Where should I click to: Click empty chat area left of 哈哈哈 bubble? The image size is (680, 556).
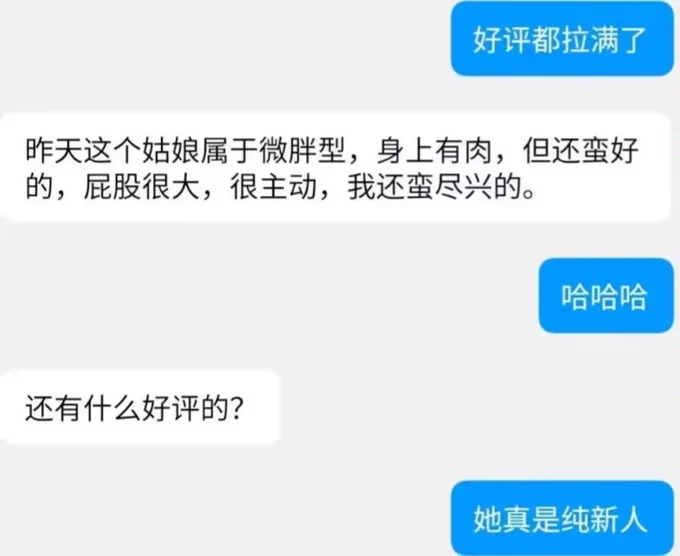[269, 296]
